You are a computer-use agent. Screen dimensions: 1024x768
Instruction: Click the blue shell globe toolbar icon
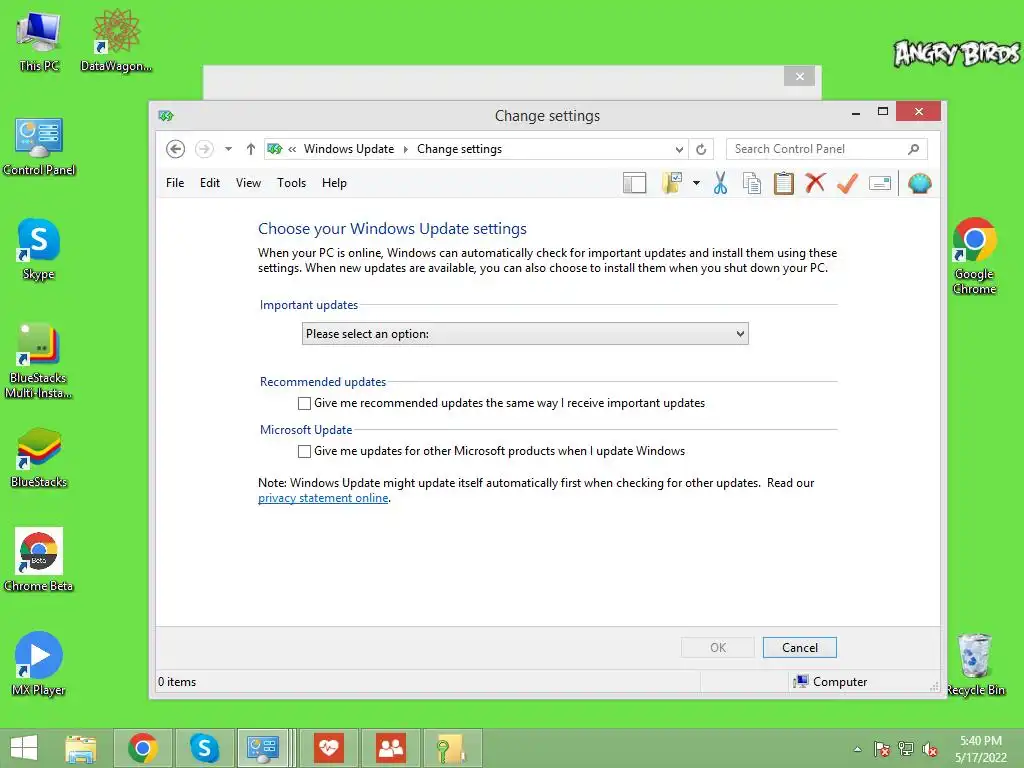coord(920,184)
